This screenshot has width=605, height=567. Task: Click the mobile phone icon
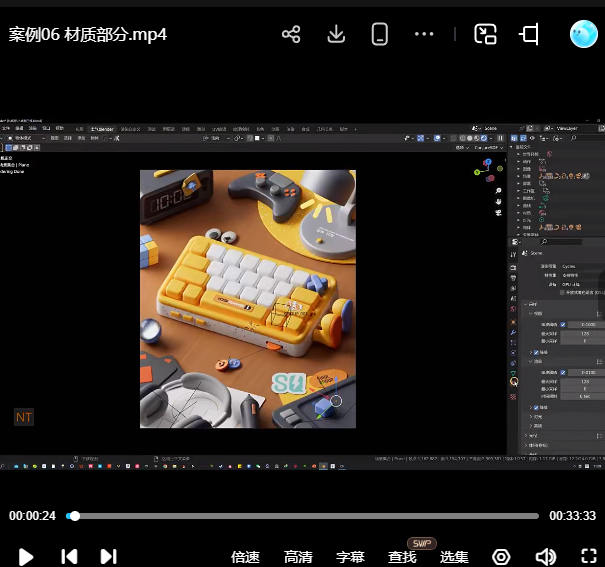click(x=379, y=35)
